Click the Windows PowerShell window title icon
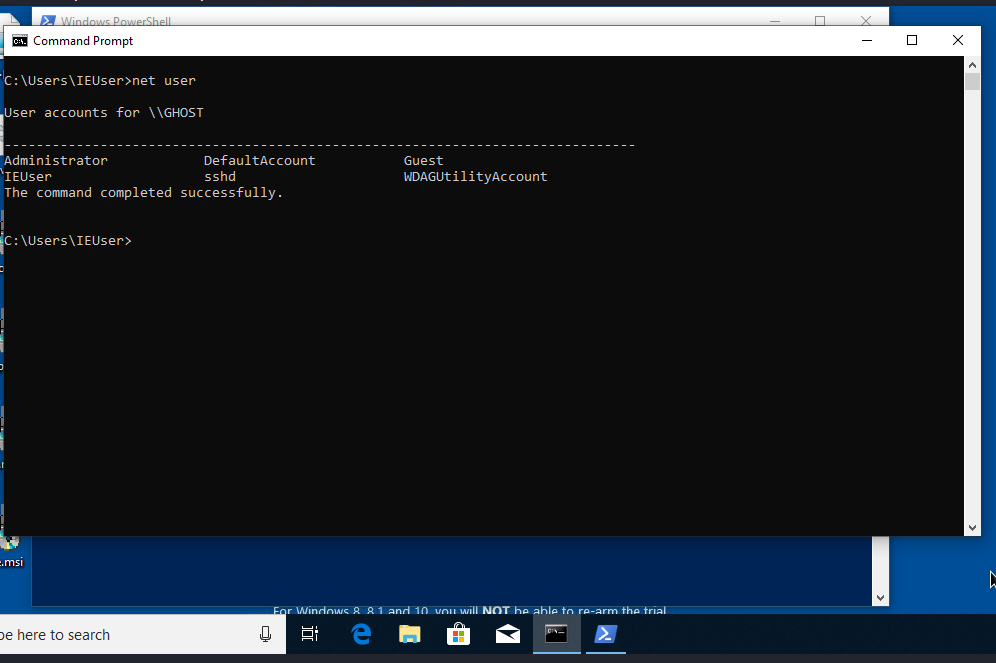996x663 pixels. tap(46, 21)
